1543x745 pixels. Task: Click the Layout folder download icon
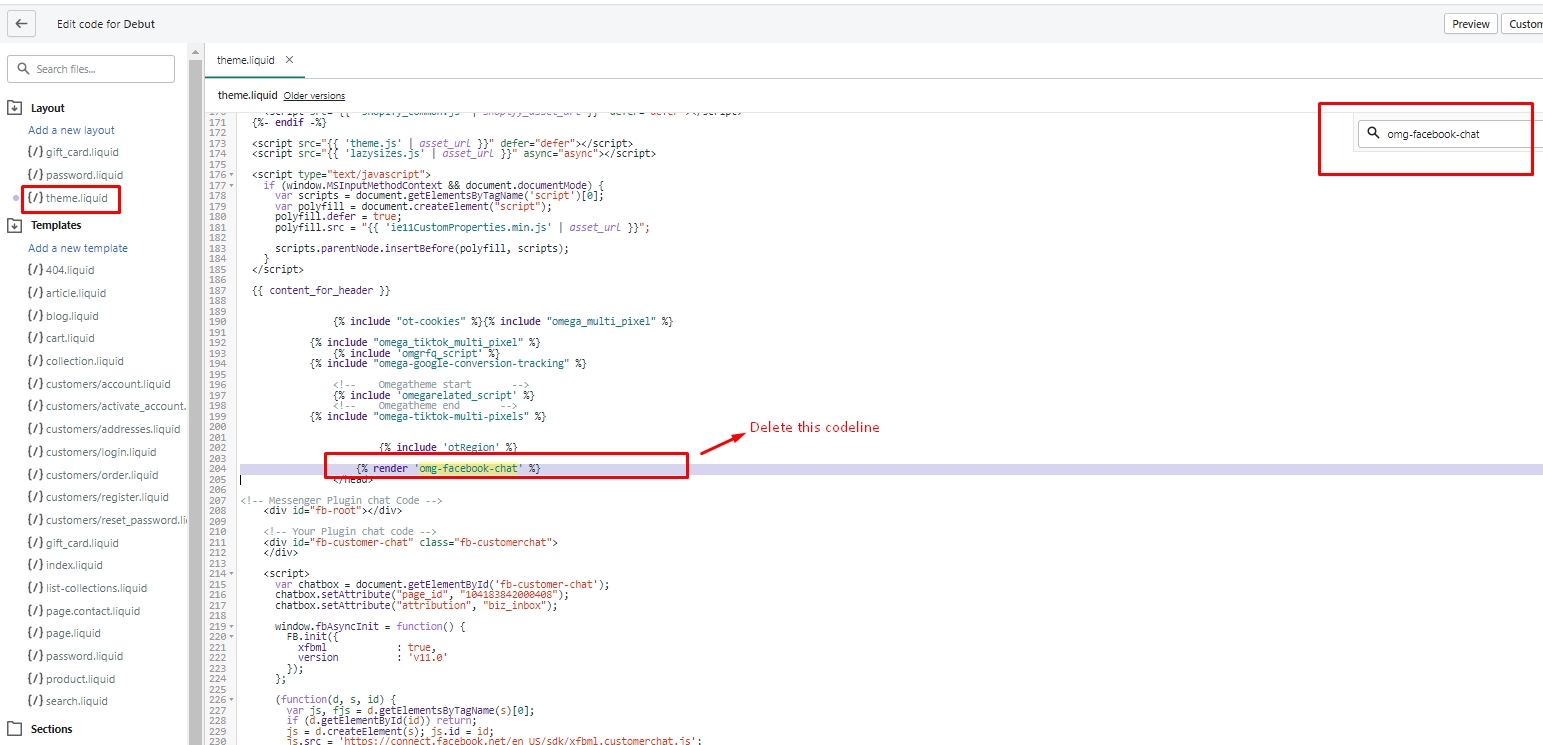coord(15,108)
